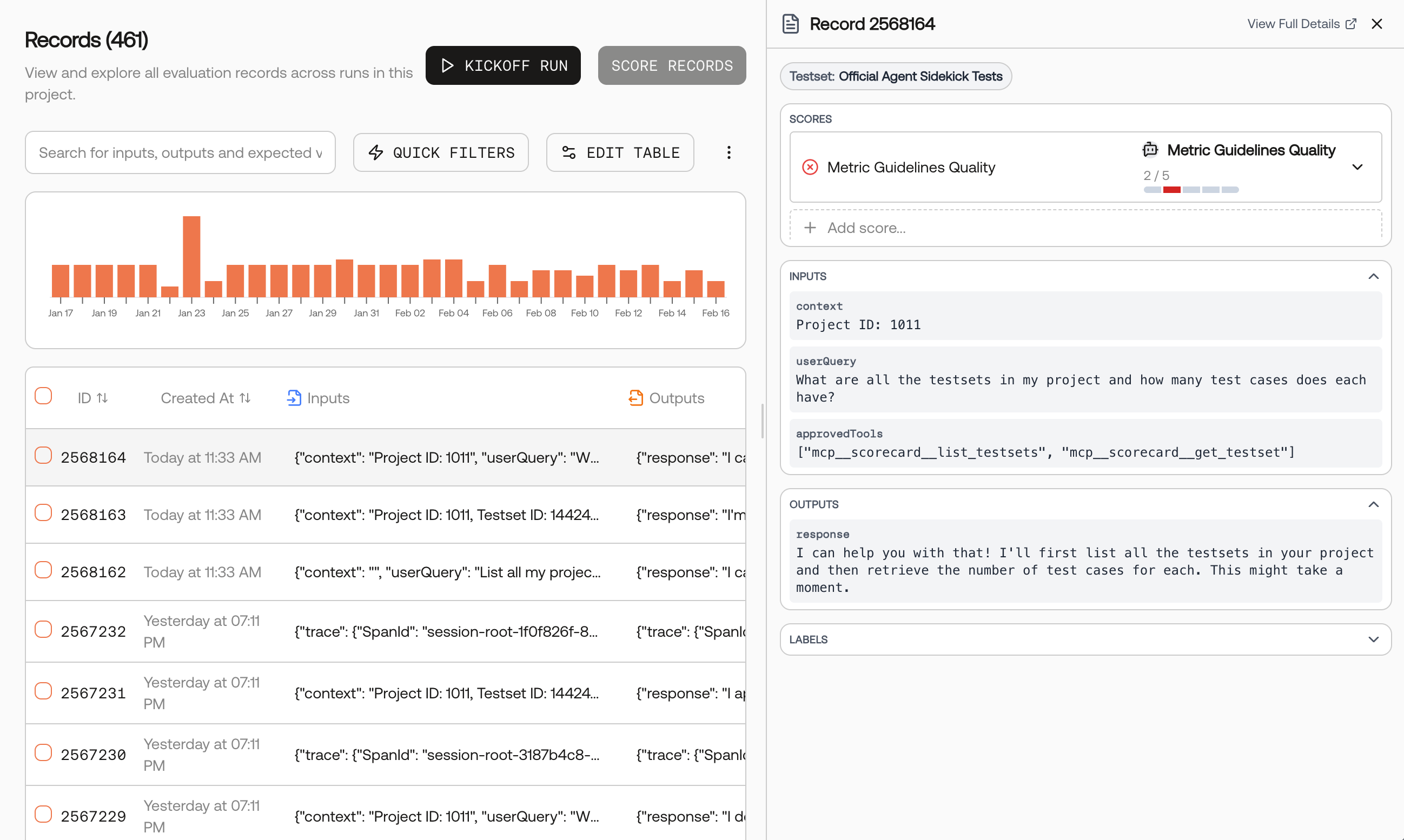This screenshot has height=840, width=1404.
Task: Open Quick Filters
Action: (x=441, y=152)
